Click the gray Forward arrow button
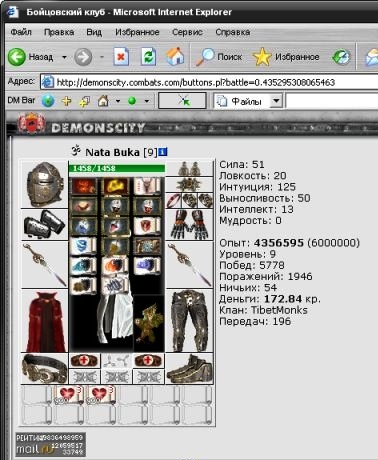 pyautogui.click(x=83, y=57)
